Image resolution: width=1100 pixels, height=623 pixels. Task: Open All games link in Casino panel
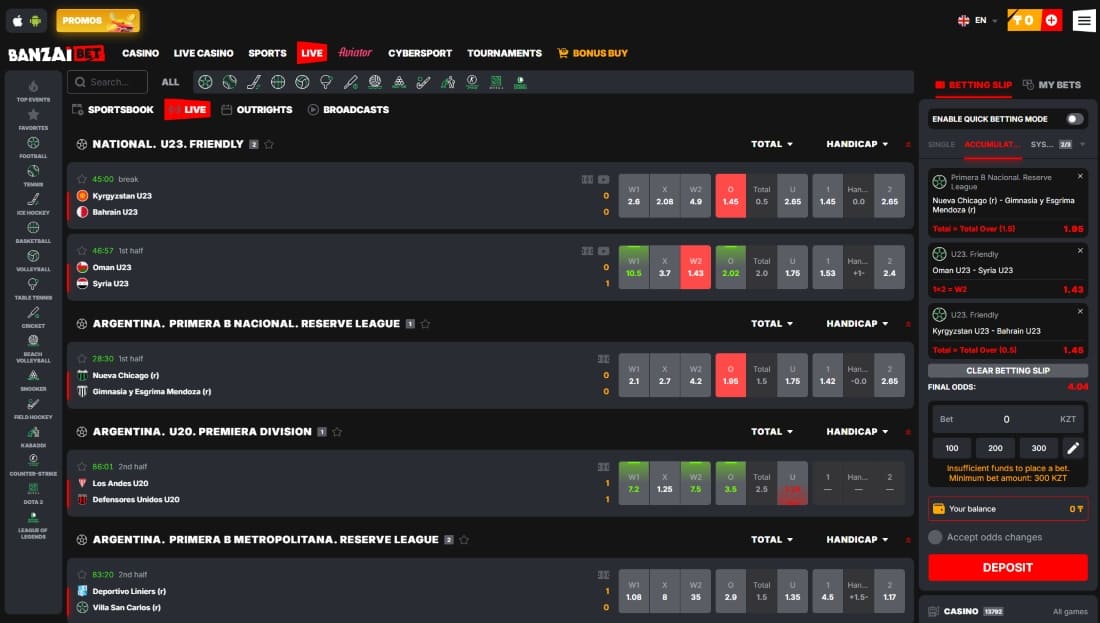1070,612
